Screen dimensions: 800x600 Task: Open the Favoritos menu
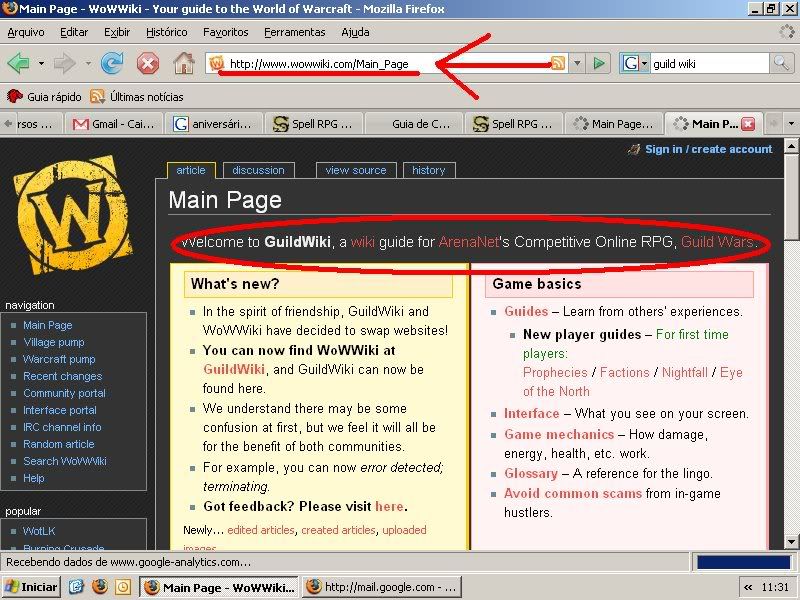[x=225, y=32]
